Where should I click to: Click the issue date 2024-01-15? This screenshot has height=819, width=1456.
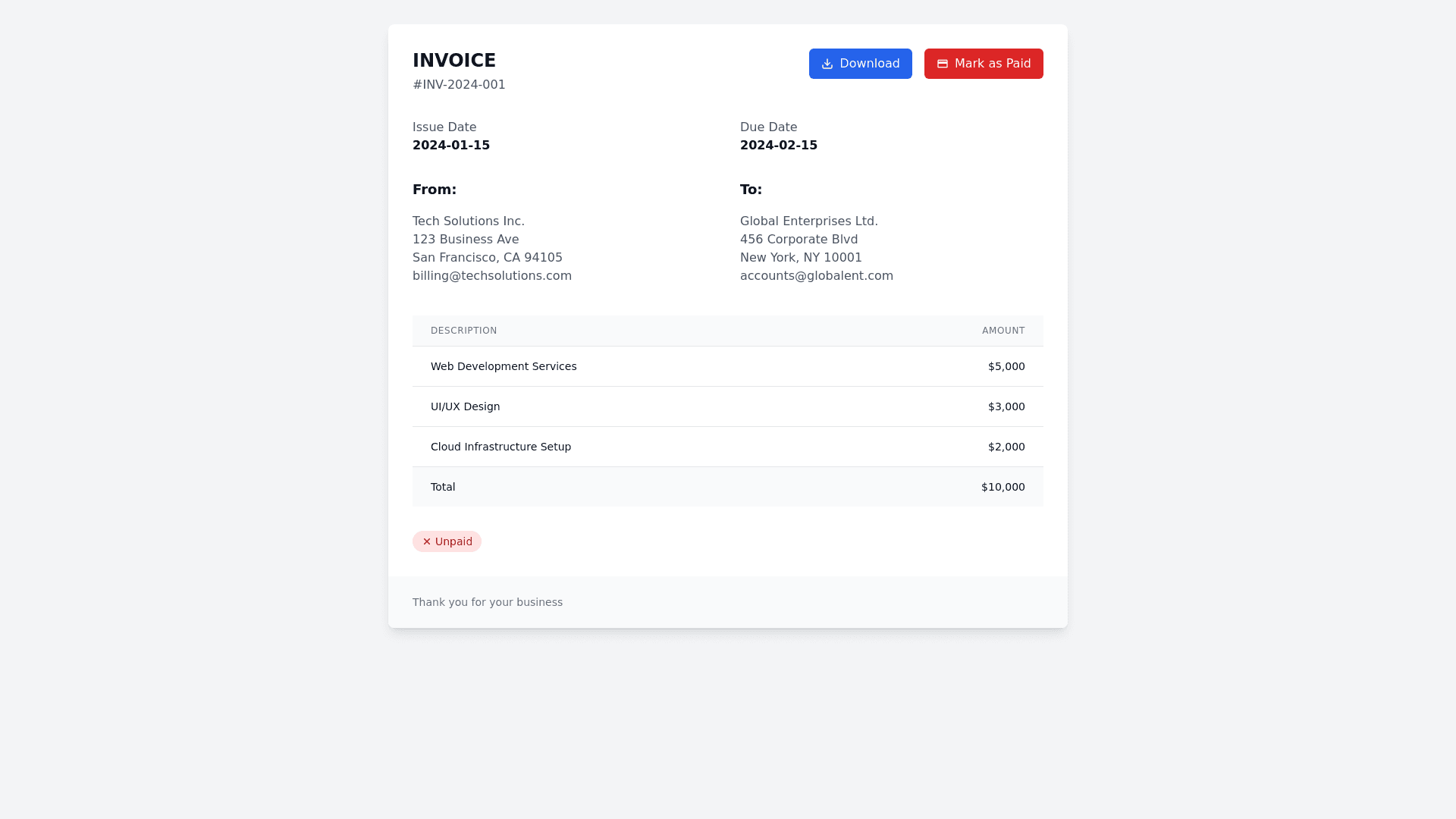click(451, 146)
